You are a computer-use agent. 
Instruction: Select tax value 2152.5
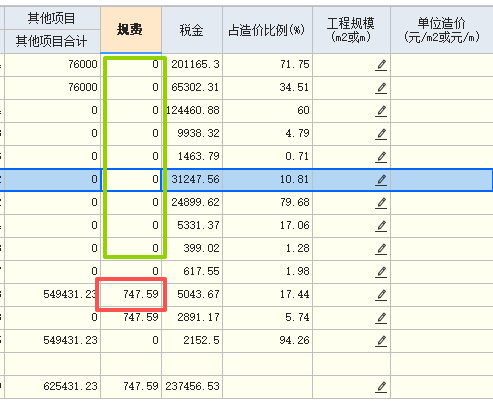point(192,341)
